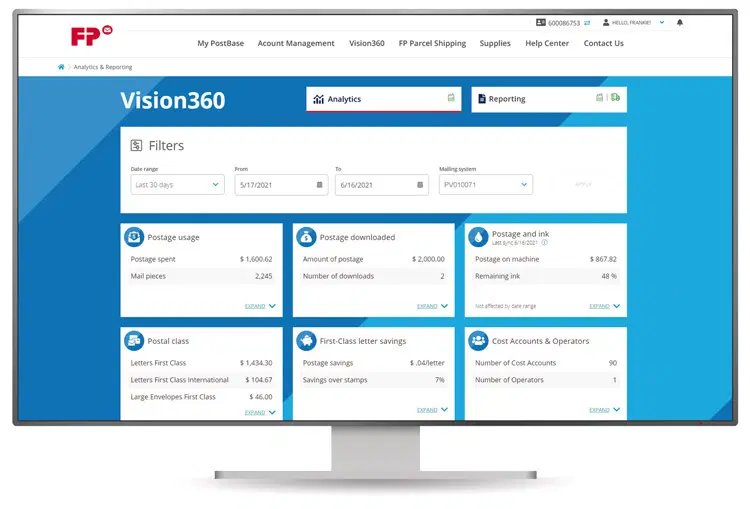Go to the home breadcrumb icon
The height and width of the screenshot is (509, 750).
click(61, 67)
